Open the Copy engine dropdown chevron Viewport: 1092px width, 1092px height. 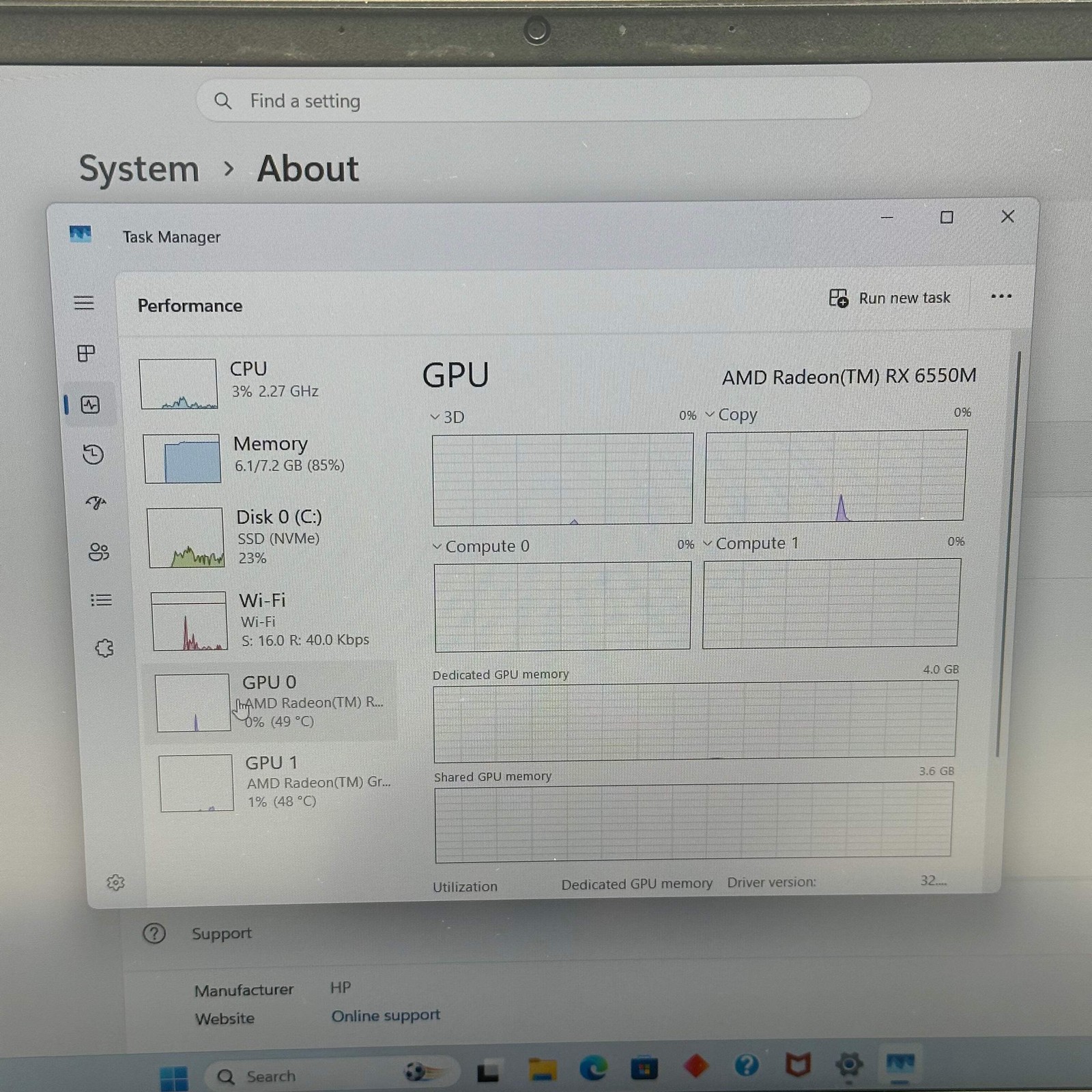710,414
